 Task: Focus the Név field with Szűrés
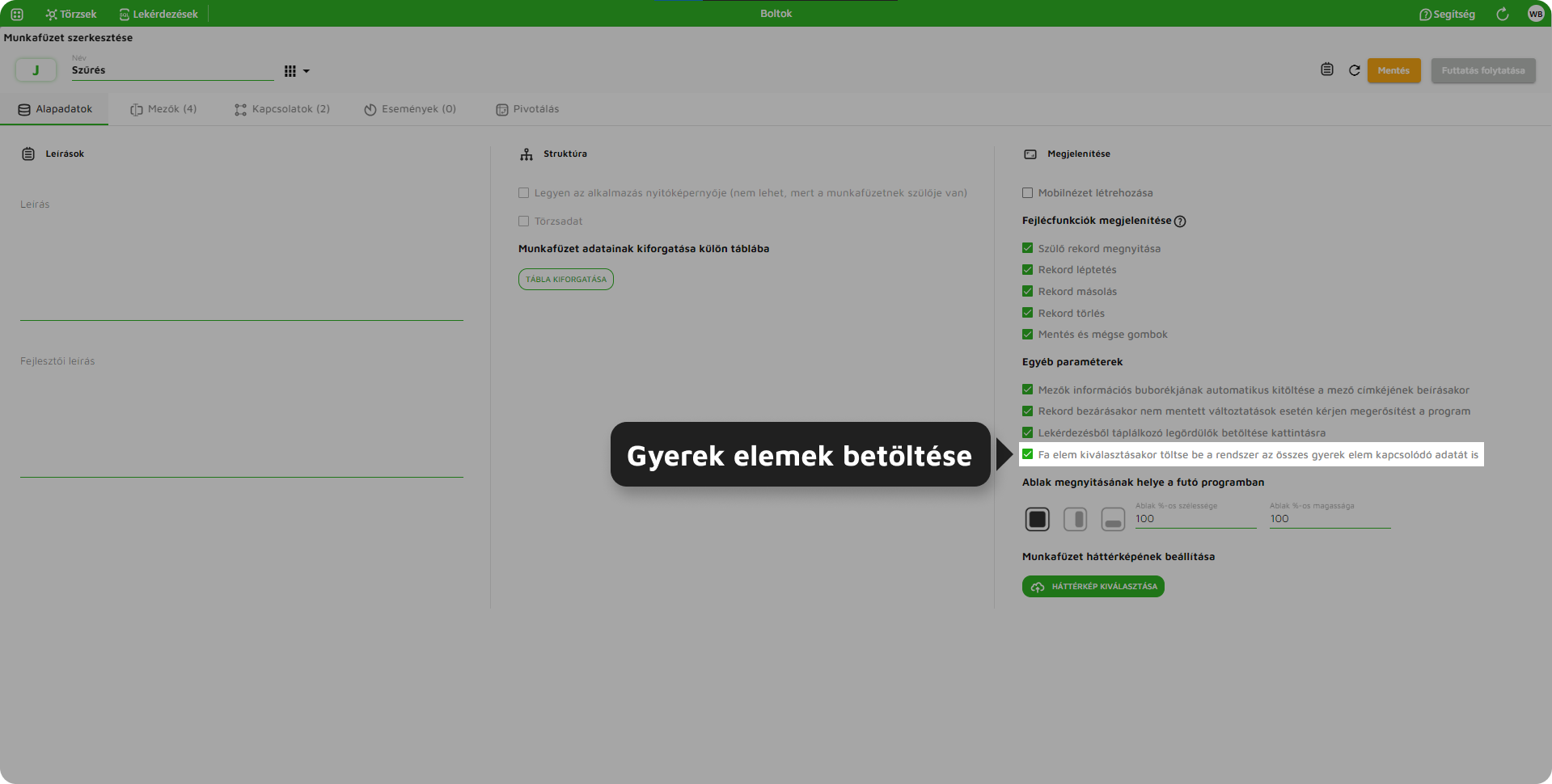click(172, 70)
